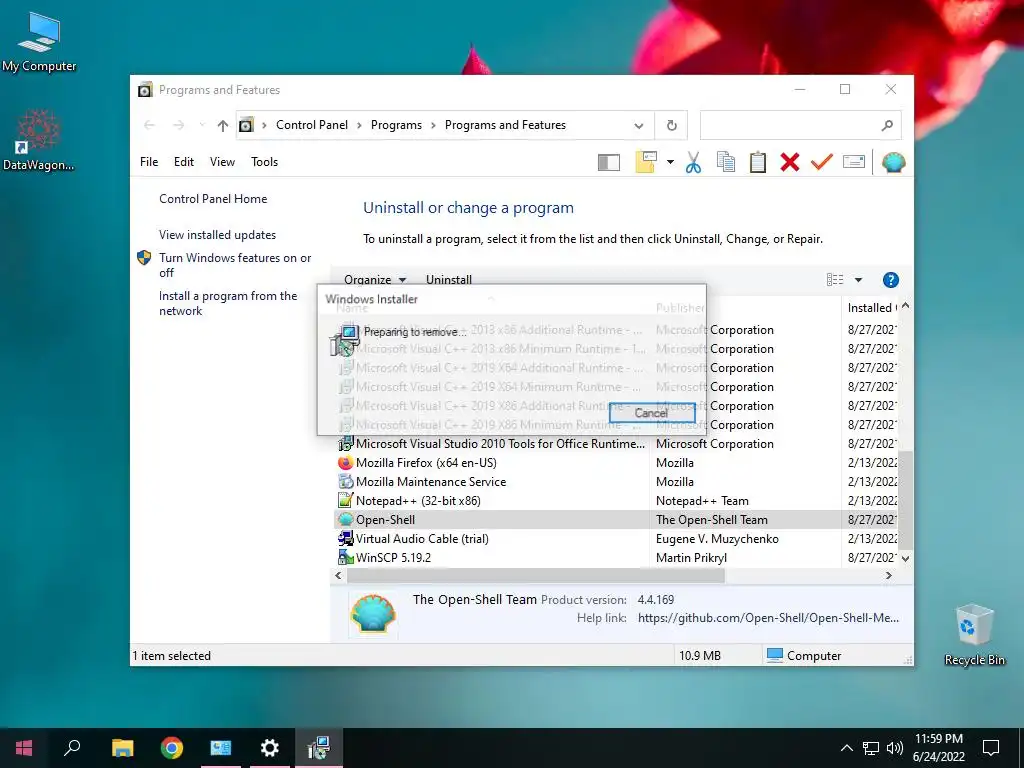Click the Virtual Audio Cable icon in the program list
The width and height of the screenshot is (1024, 768).
click(x=345, y=539)
